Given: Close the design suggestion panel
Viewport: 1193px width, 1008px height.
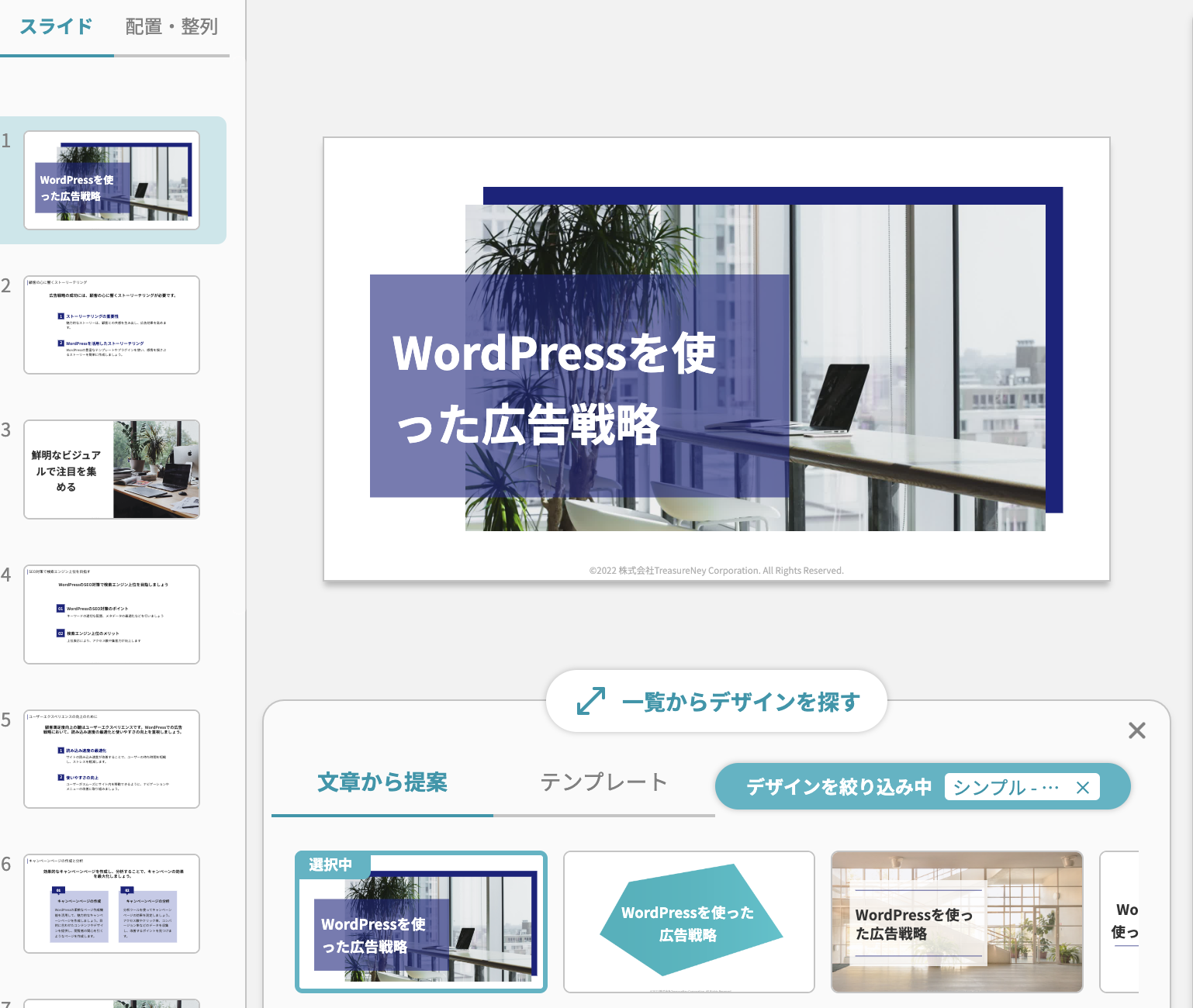Looking at the screenshot, I should point(1137,730).
